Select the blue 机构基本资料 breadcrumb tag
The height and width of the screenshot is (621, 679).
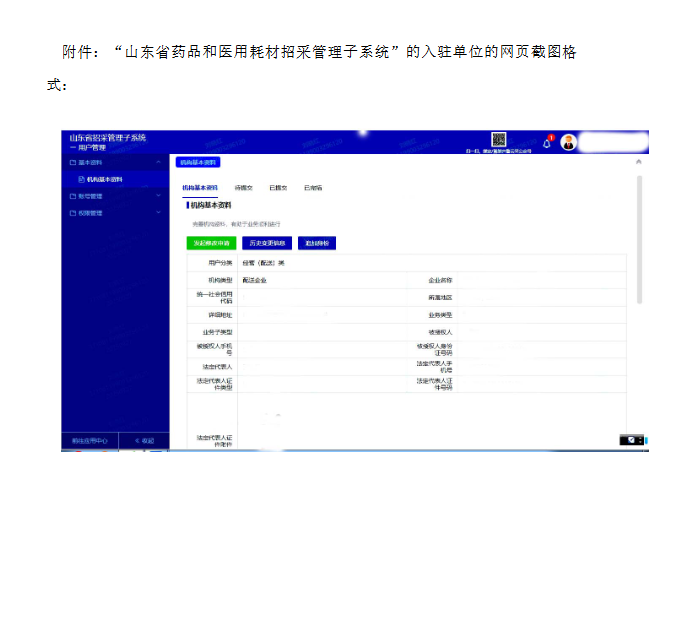pyautogui.click(x=197, y=161)
